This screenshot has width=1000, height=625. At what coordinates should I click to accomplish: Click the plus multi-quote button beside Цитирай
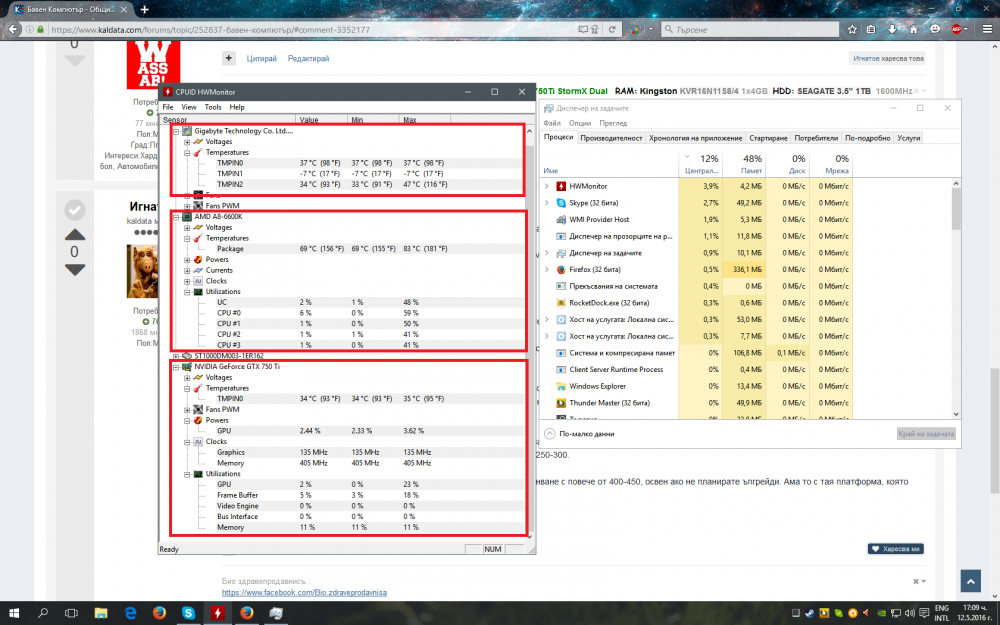click(x=229, y=58)
